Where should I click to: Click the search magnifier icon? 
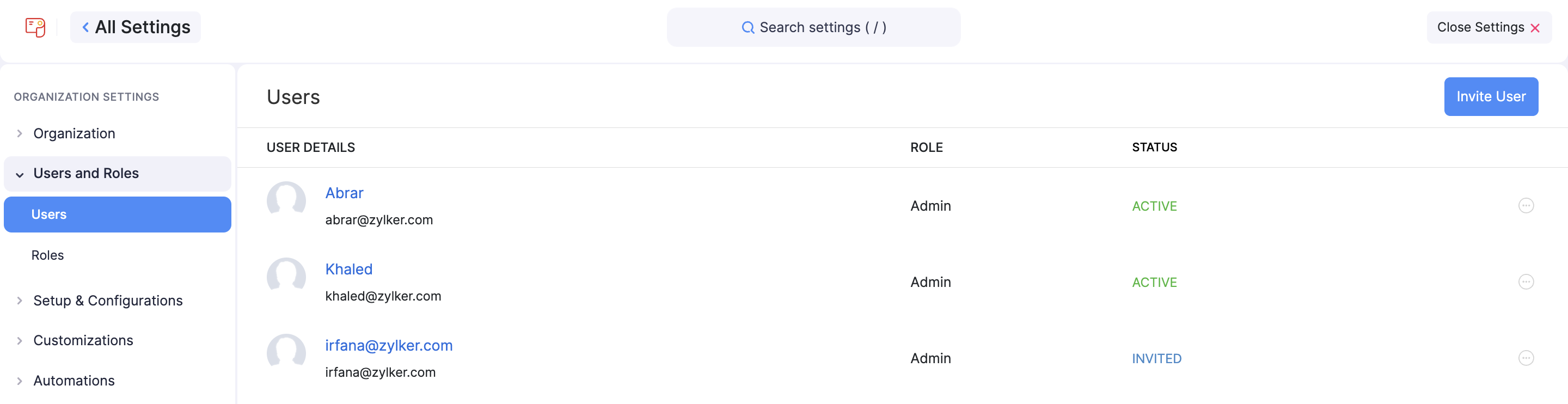(x=748, y=27)
